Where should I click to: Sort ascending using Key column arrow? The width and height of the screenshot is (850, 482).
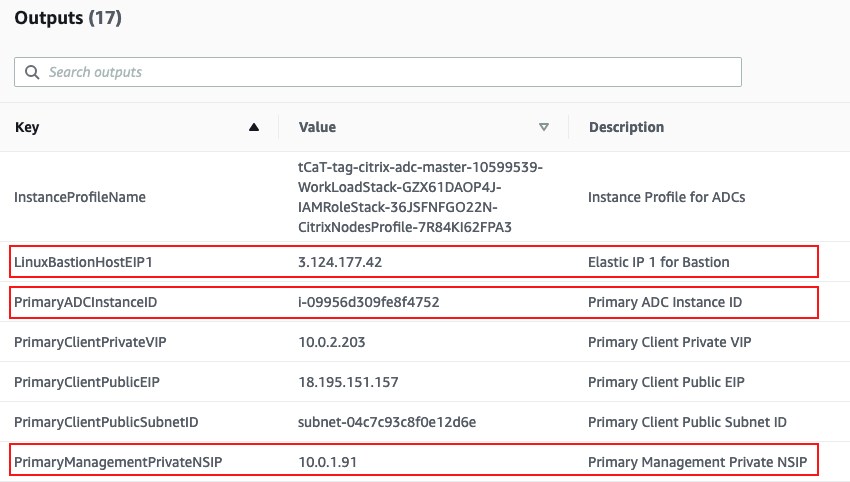254,127
